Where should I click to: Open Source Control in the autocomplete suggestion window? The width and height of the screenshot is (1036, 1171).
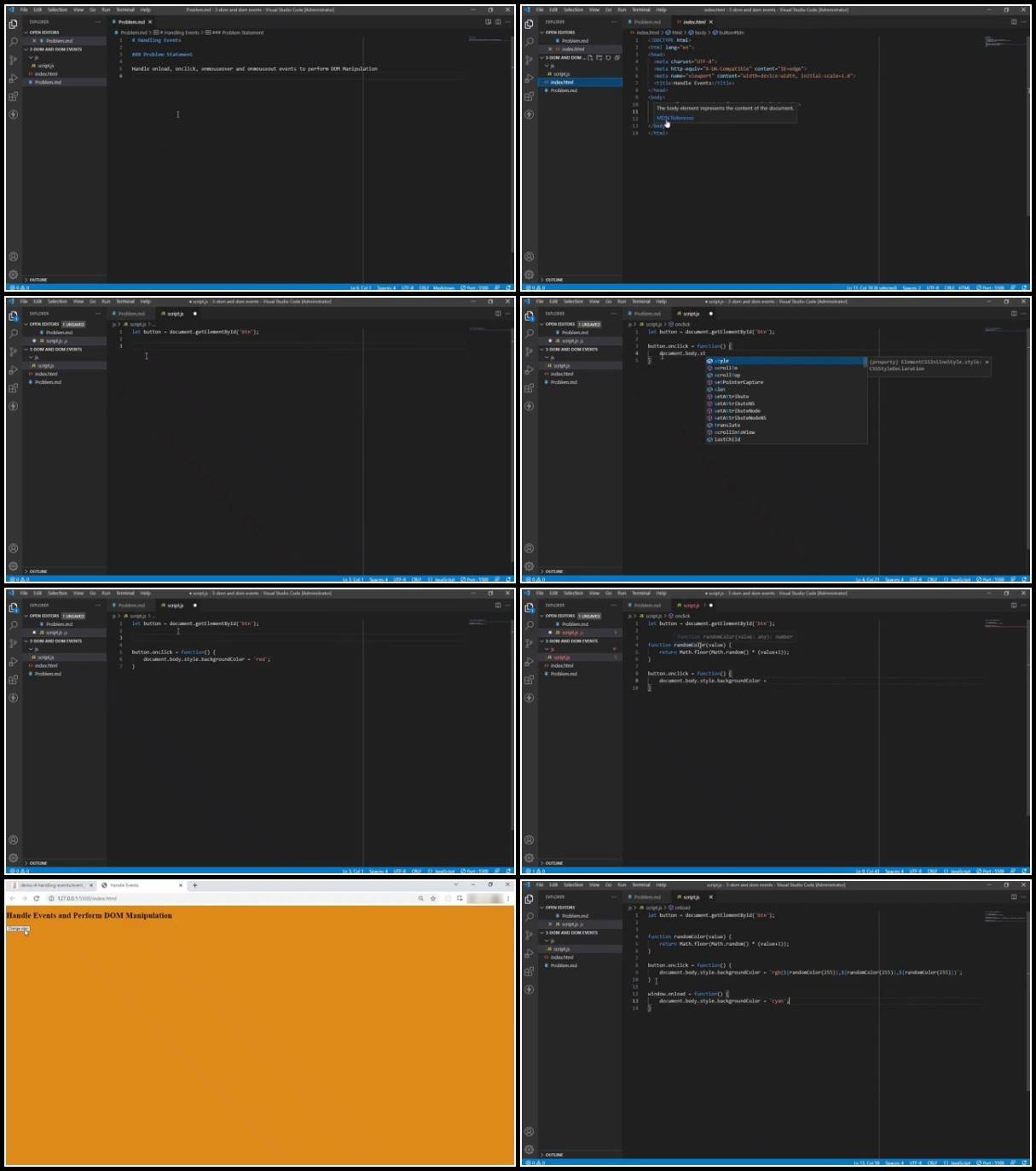529,351
